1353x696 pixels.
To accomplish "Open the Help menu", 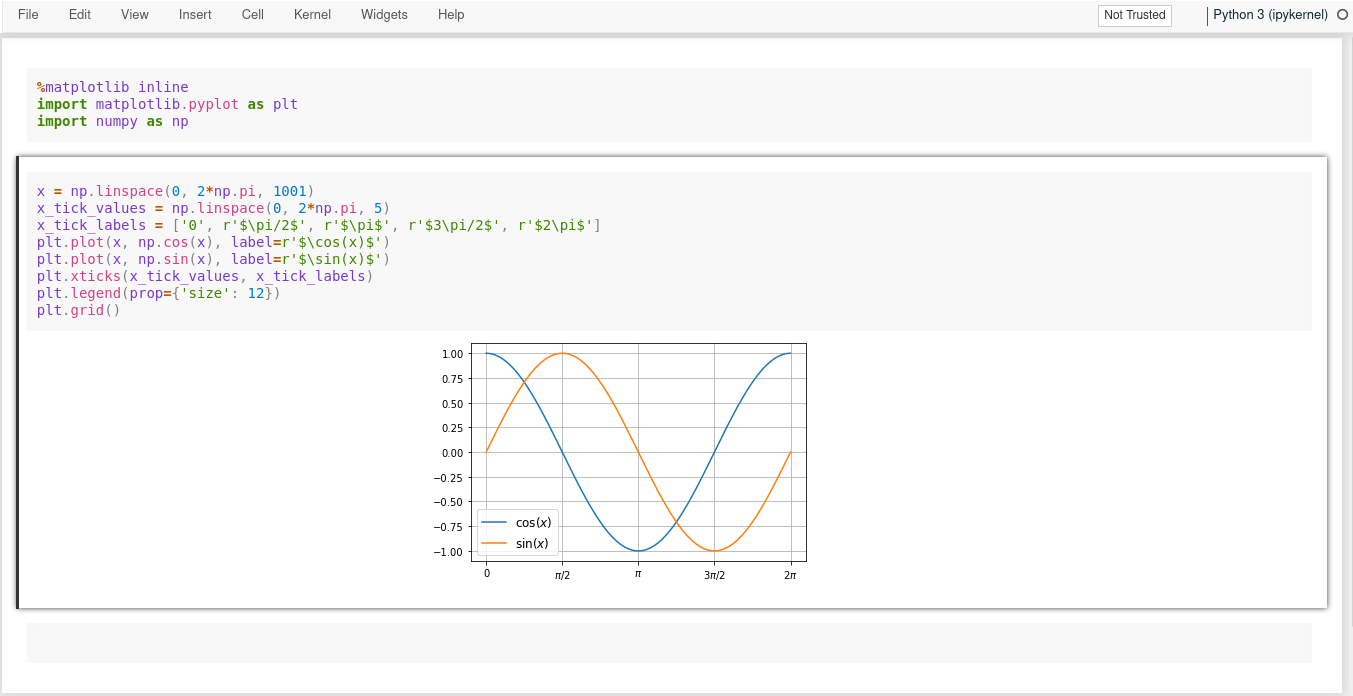I will pyautogui.click(x=450, y=14).
